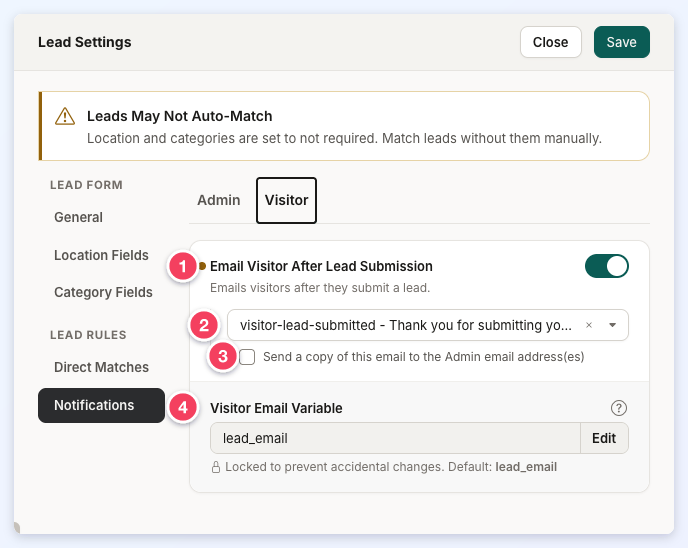Viewport: 688px width, 548px height.
Task: Click the lock icon beside the Locked note
Action: tap(215, 467)
